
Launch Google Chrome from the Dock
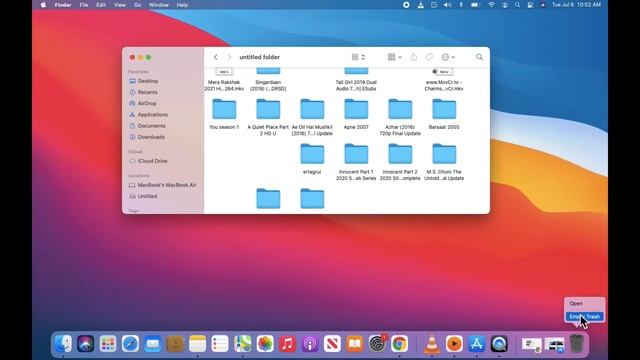(400, 344)
